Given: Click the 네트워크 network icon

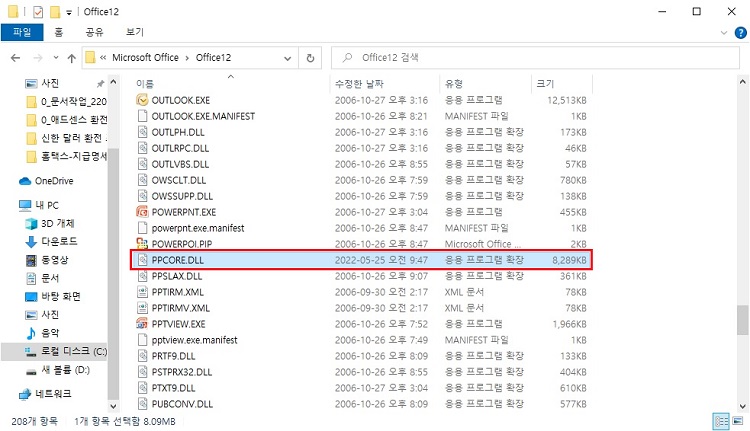Looking at the screenshot, I should 25,394.
